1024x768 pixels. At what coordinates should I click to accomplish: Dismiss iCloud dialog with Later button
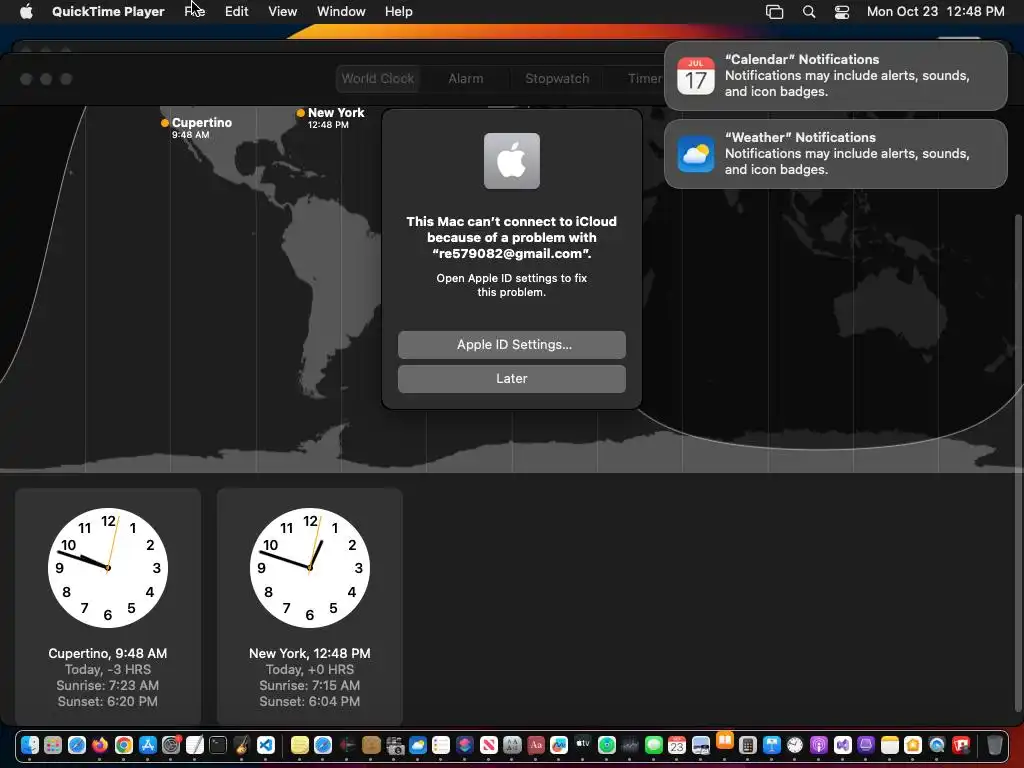(511, 378)
